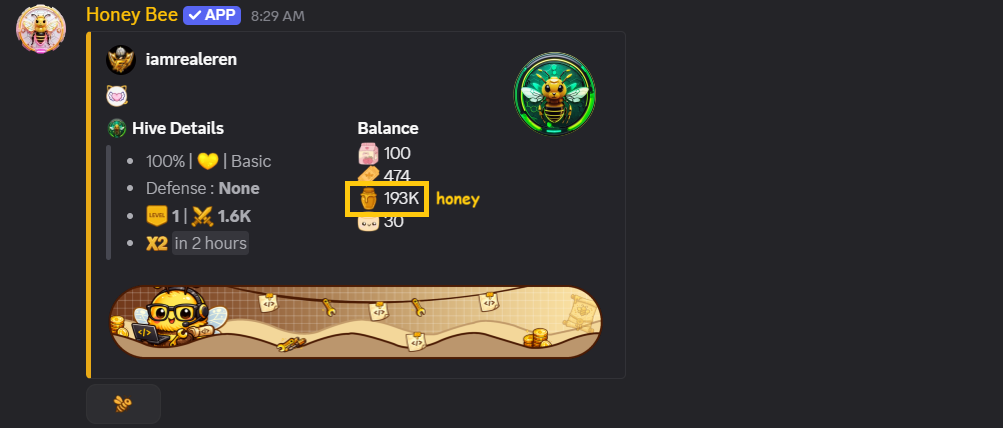Click the cat face emoji below the author name

(116, 96)
